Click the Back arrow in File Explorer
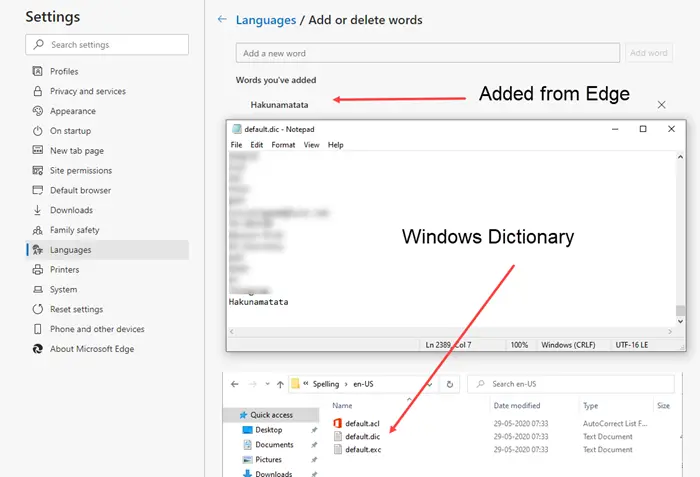The image size is (700, 477). click(x=235, y=384)
